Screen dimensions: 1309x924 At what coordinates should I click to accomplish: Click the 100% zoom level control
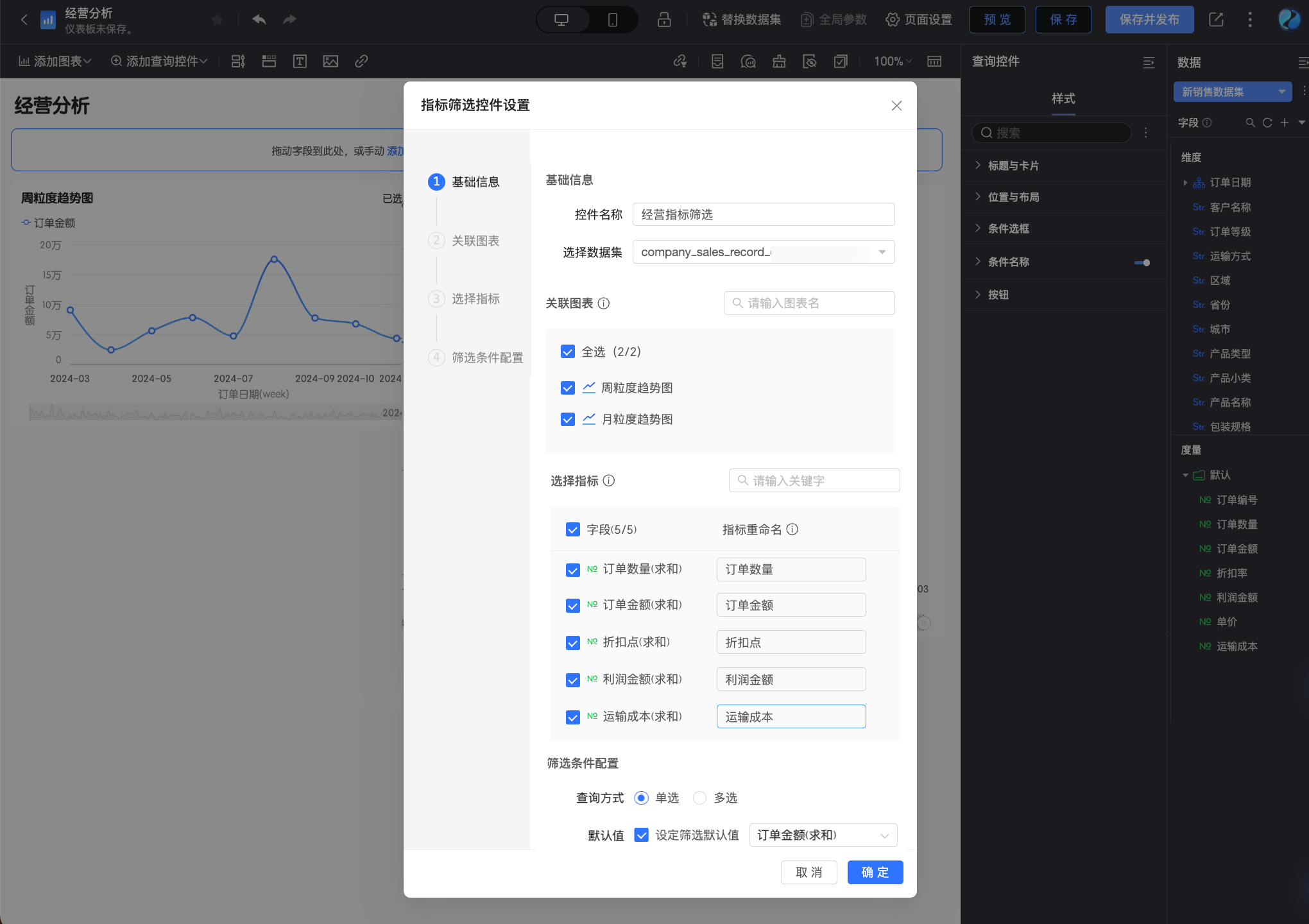[x=892, y=62]
